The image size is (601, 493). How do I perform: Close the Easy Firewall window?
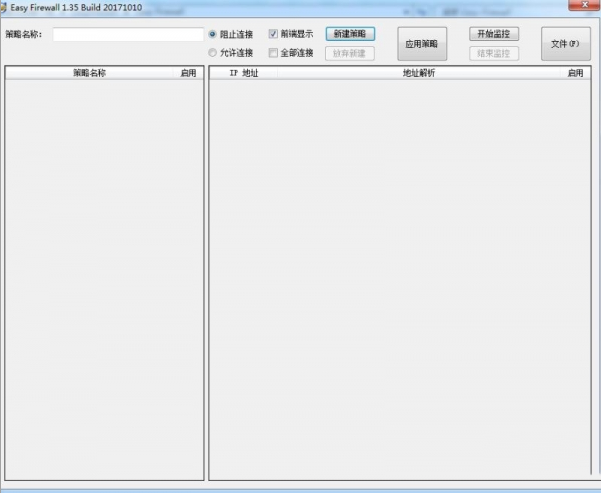click(x=585, y=8)
